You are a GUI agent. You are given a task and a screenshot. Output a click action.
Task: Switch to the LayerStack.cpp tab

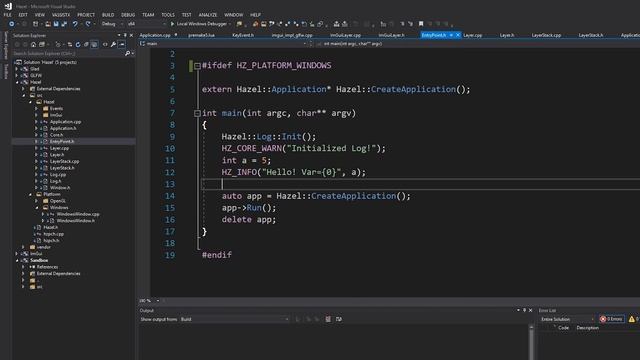click(x=546, y=35)
